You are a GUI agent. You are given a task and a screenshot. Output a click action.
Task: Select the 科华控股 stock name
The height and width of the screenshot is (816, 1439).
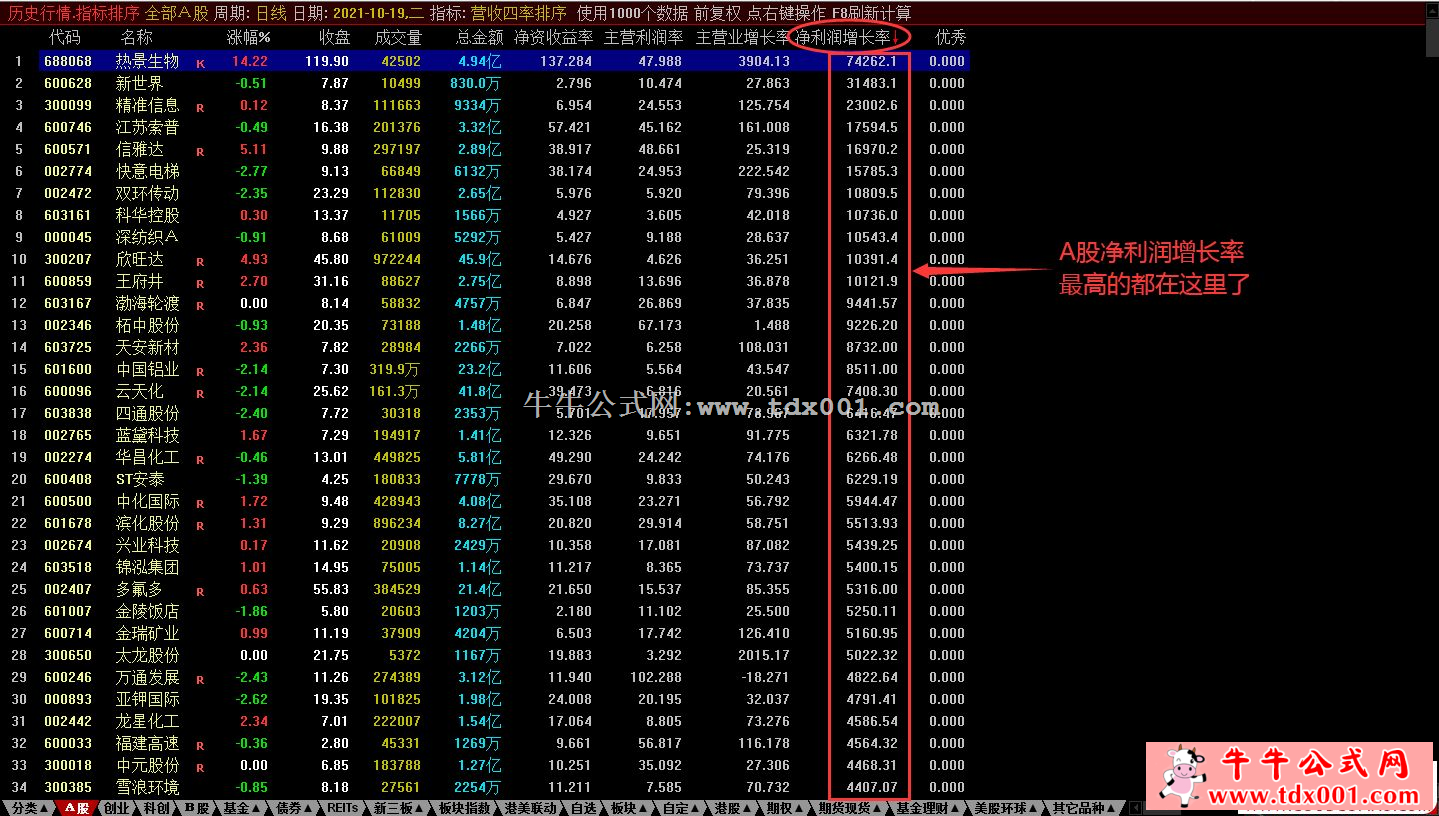click(148, 215)
